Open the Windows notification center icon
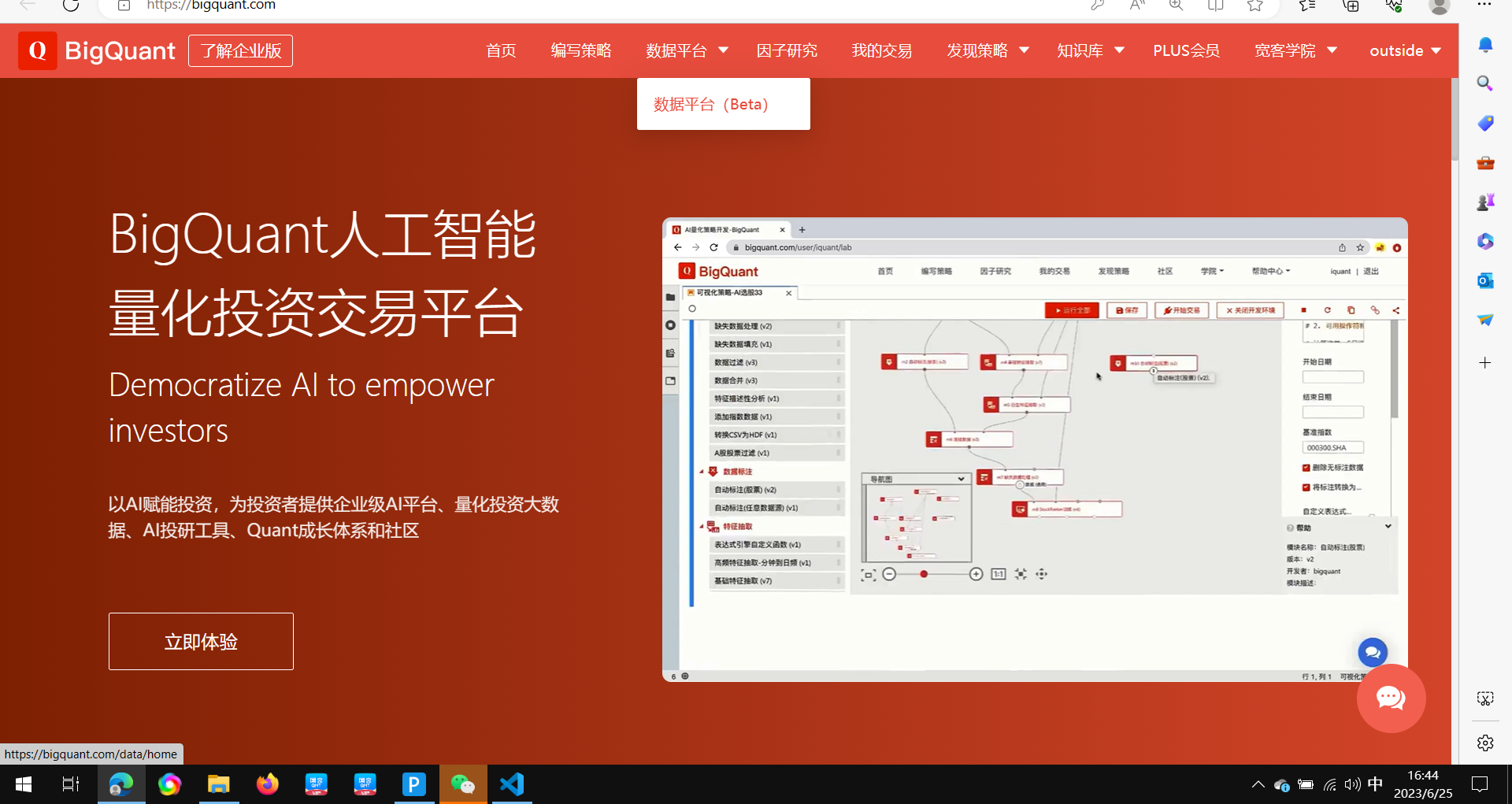The image size is (1512, 804). point(1480,784)
